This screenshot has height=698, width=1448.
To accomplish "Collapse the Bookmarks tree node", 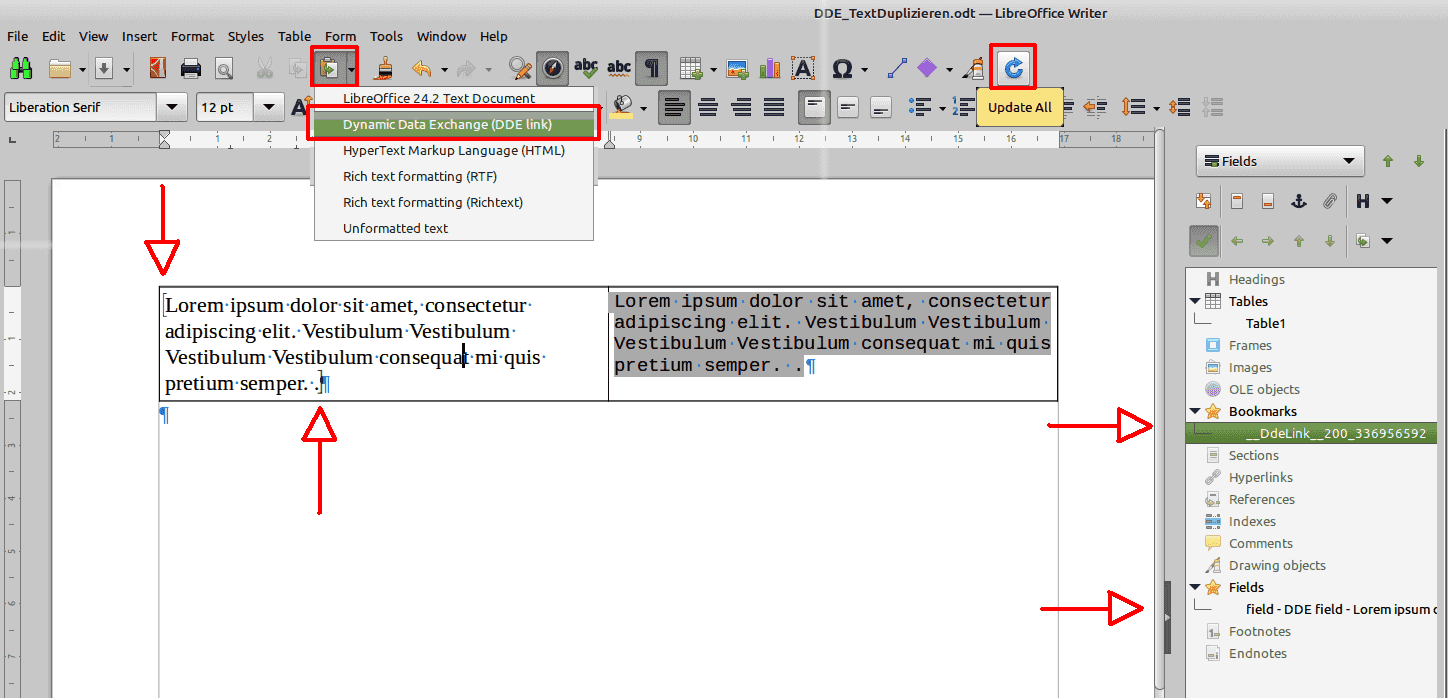I will (x=1195, y=411).
